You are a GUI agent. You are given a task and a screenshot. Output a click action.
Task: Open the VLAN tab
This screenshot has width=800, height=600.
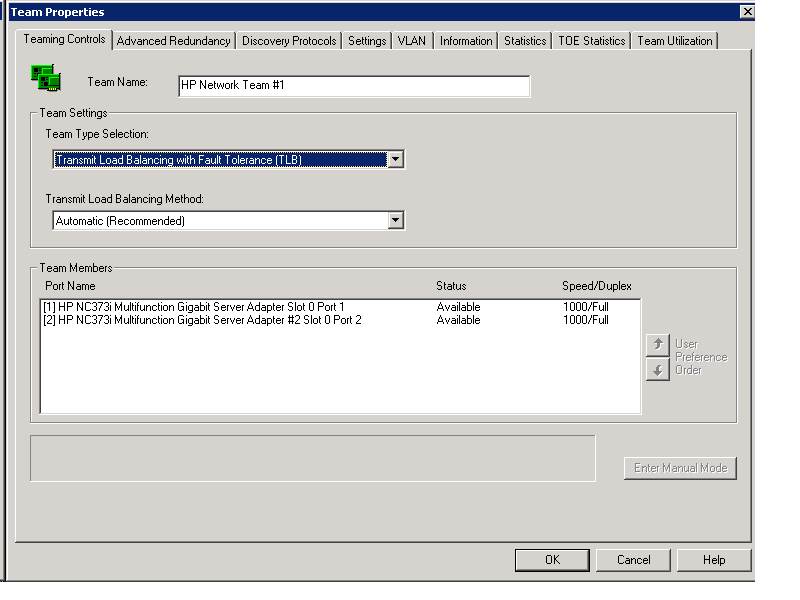[412, 41]
